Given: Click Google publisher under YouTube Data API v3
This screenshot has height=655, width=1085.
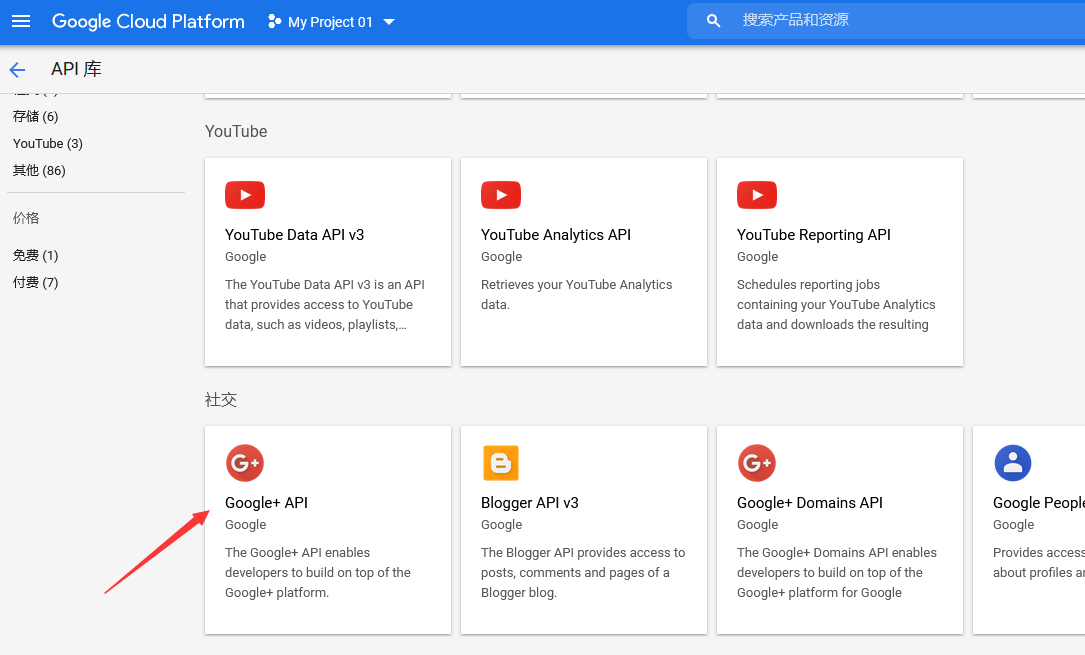Looking at the screenshot, I should click(246, 257).
